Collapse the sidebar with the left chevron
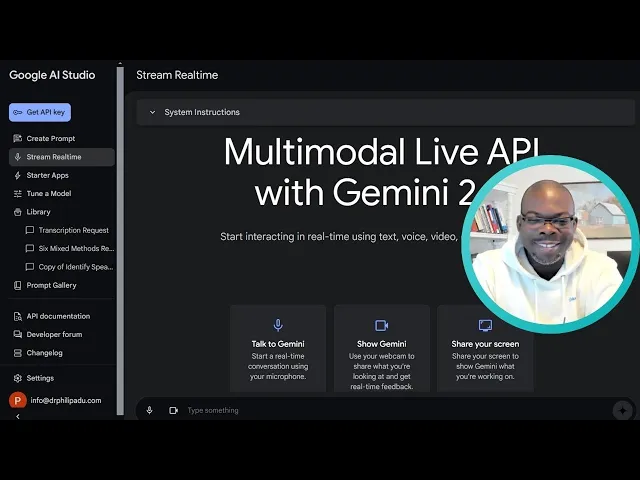The height and width of the screenshot is (480, 640). point(18,416)
